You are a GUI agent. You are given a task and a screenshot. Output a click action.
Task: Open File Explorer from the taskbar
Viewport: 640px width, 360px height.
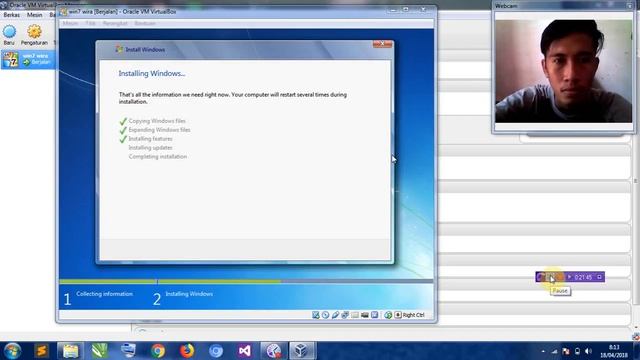click(x=70, y=351)
